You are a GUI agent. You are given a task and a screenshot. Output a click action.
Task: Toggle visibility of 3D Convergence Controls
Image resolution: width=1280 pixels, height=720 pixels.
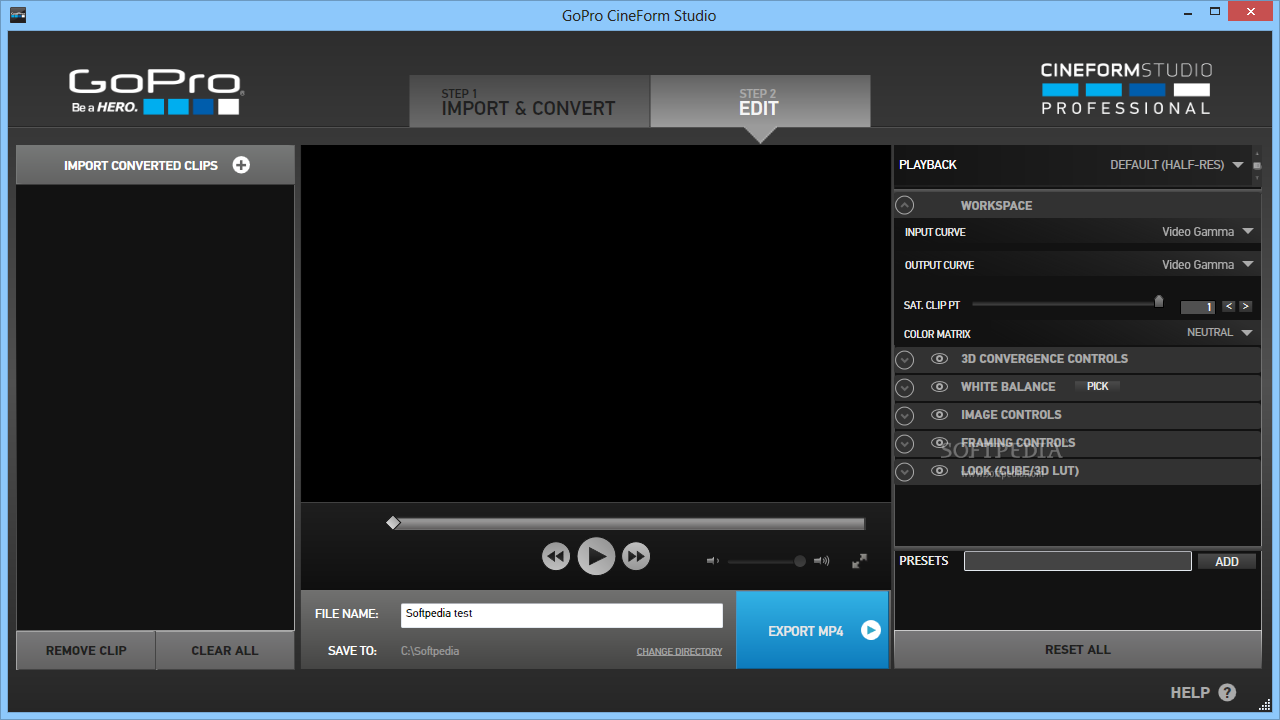[939, 359]
